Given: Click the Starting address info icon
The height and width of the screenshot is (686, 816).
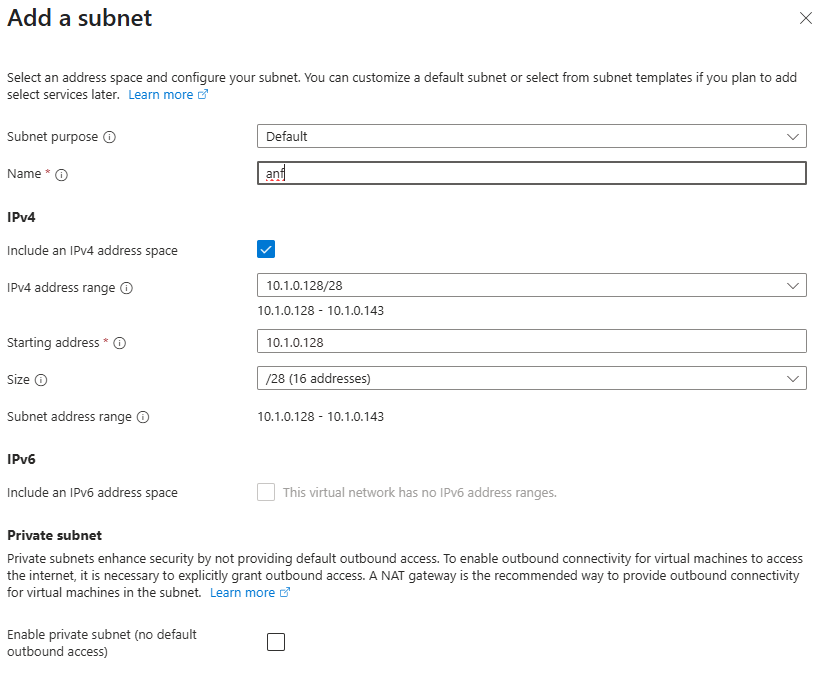Looking at the screenshot, I should click(120, 343).
